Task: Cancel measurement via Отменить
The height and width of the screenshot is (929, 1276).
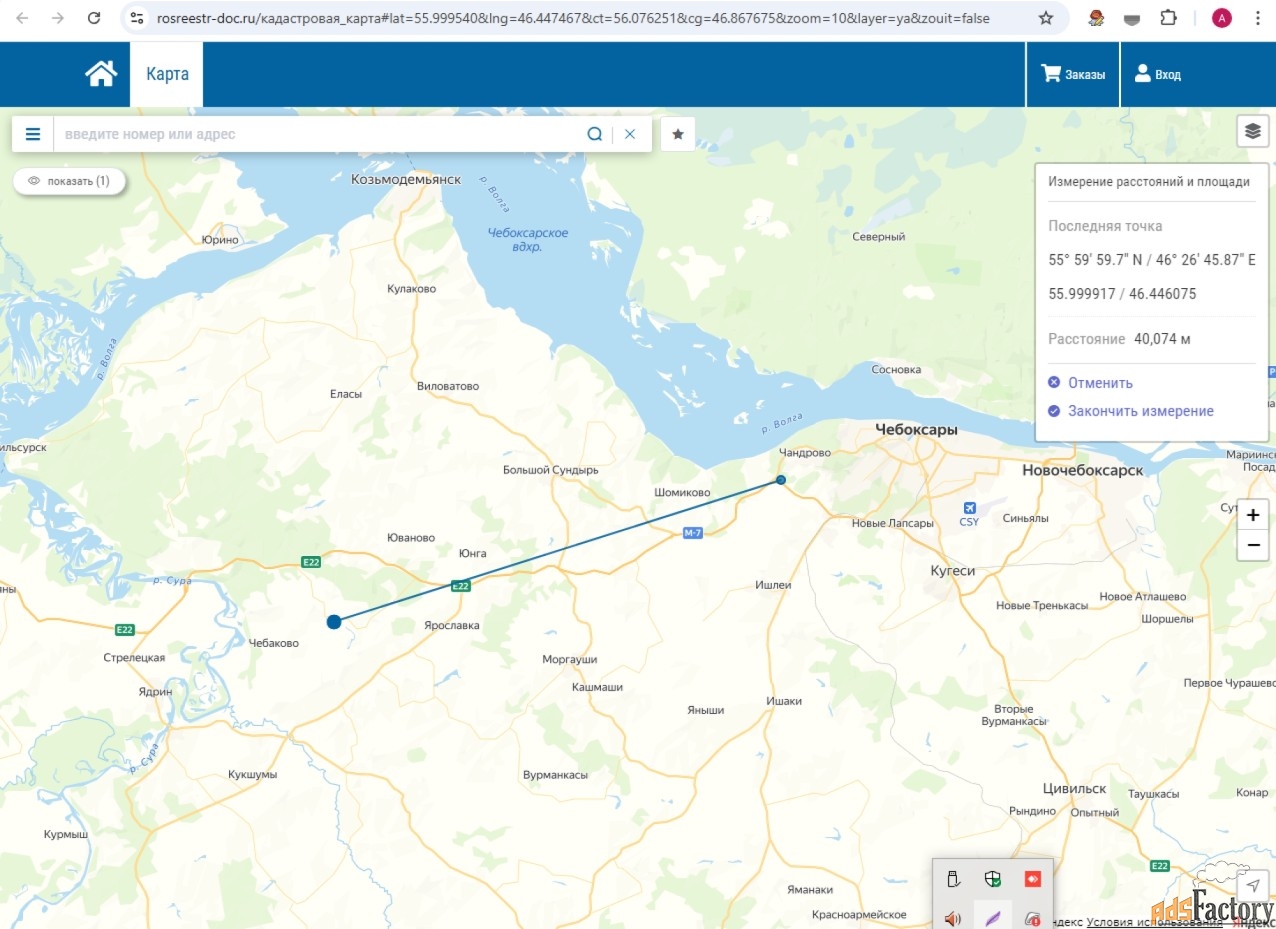Action: tap(1090, 383)
